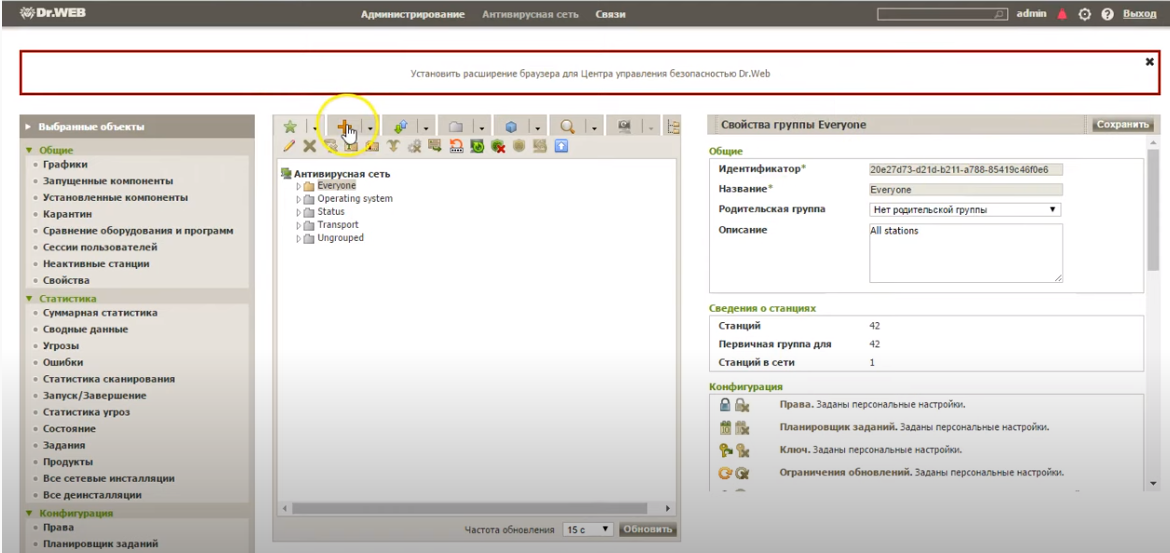1170x553 pixels.
Task: Open the parent group dropdown
Action: click(965, 210)
